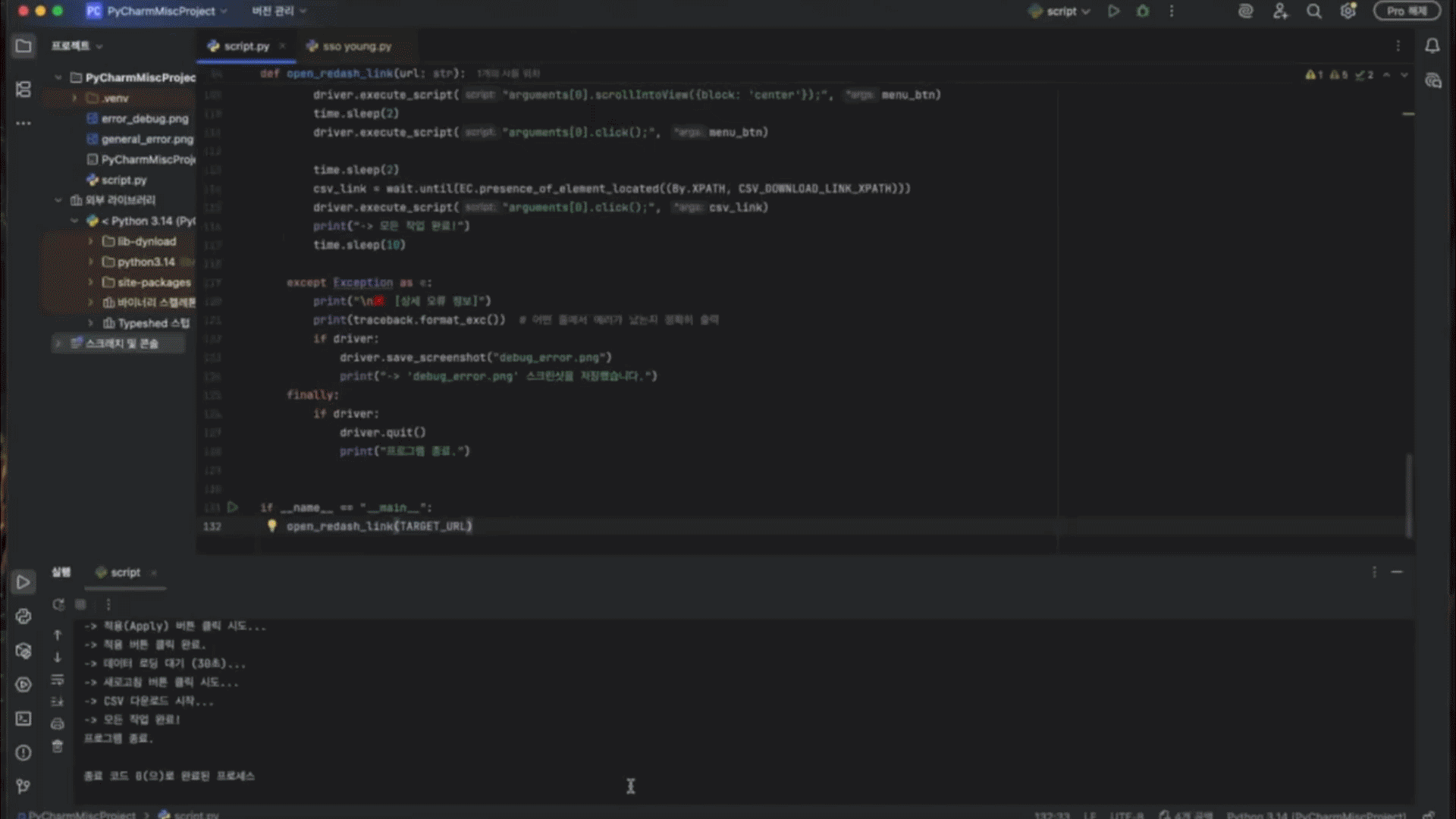Open the Terminal tool window
The width and height of the screenshot is (1456, 819).
[24, 718]
